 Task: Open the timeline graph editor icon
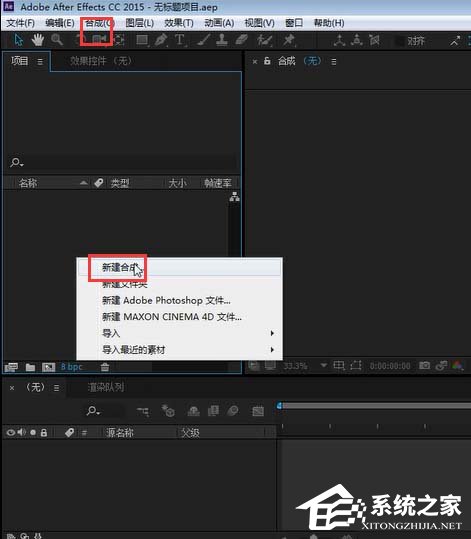(x=258, y=411)
